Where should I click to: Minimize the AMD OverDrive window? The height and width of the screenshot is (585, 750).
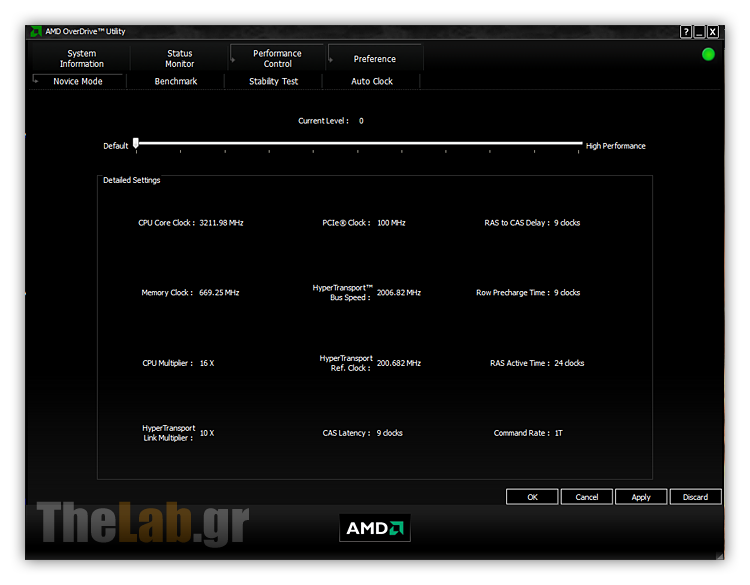[x=699, y=32]
